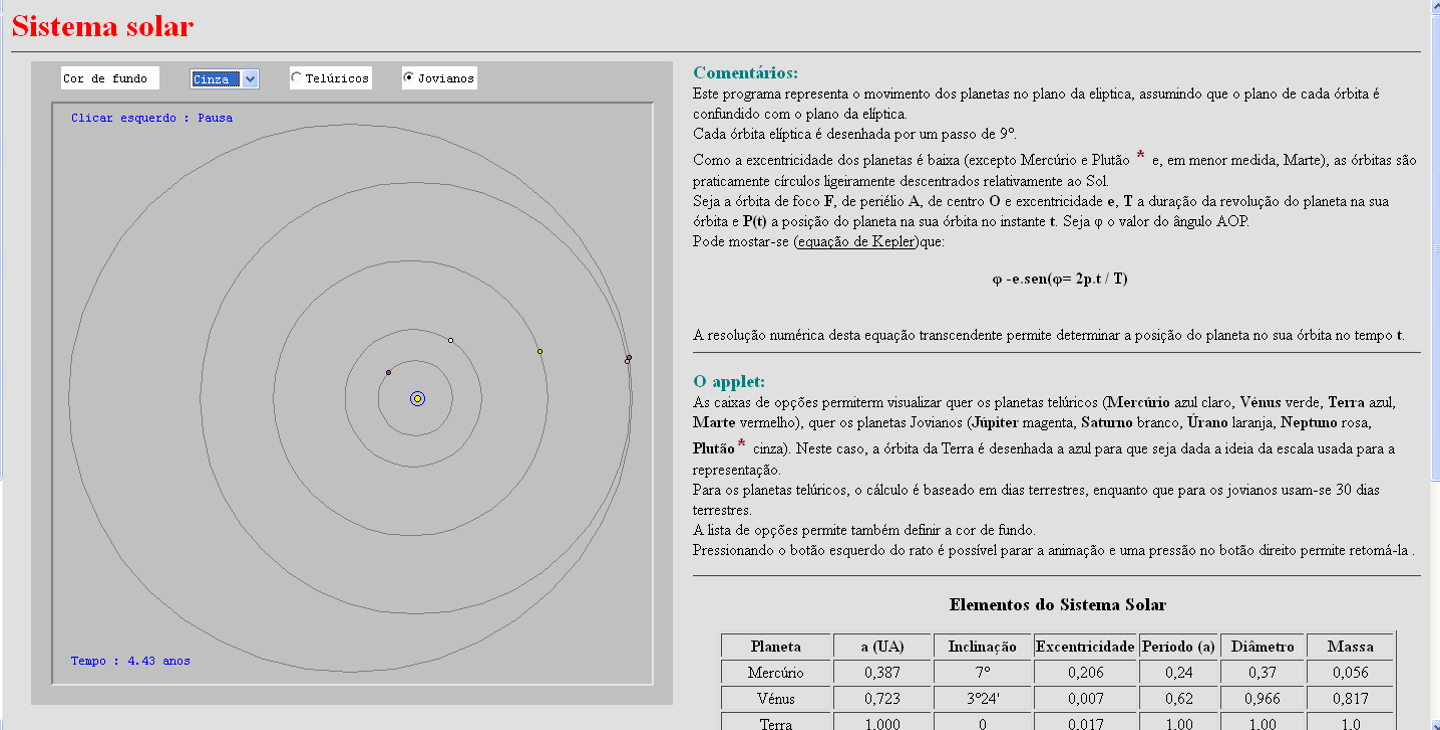Select the Jovianos radio button

[409, 78]
